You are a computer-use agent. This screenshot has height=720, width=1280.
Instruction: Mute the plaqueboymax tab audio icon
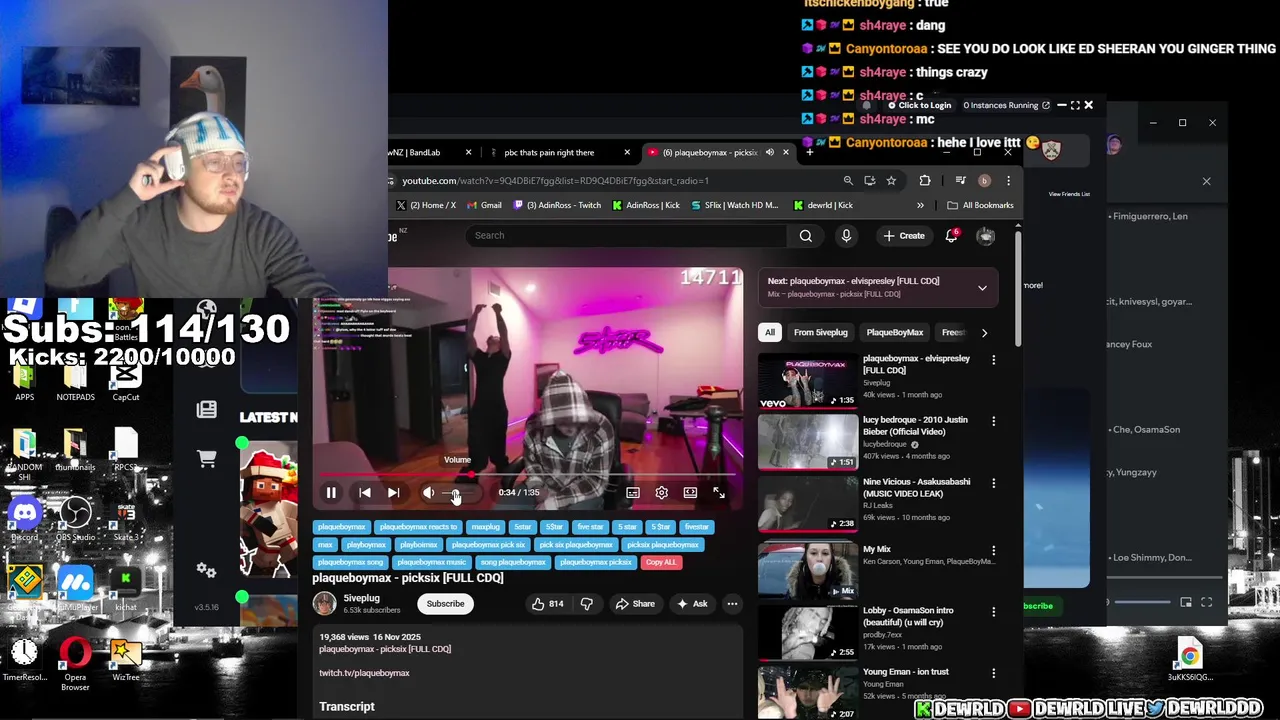pyautogui.click(x=770, y=153)
